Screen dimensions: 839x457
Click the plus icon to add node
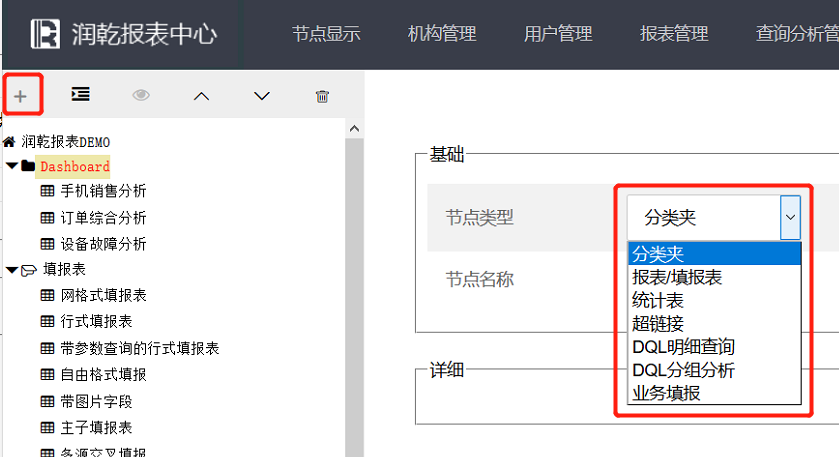[20, 96]
